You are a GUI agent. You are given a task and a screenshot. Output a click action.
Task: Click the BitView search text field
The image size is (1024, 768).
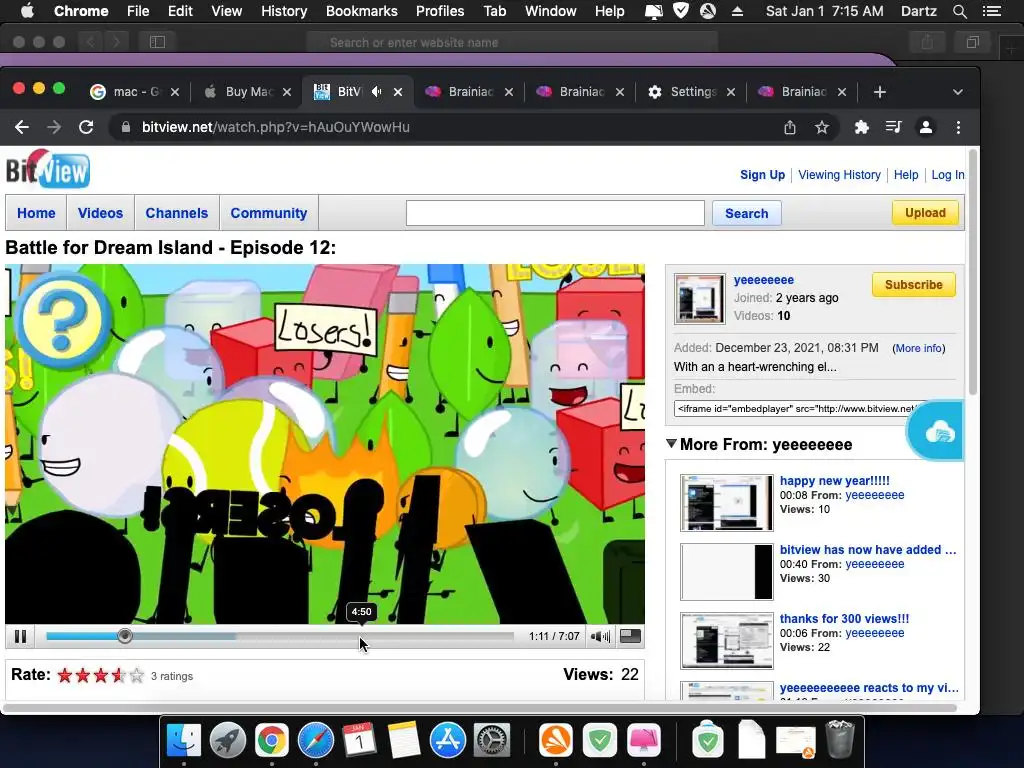pyautogui.click(x=555, y=213)
